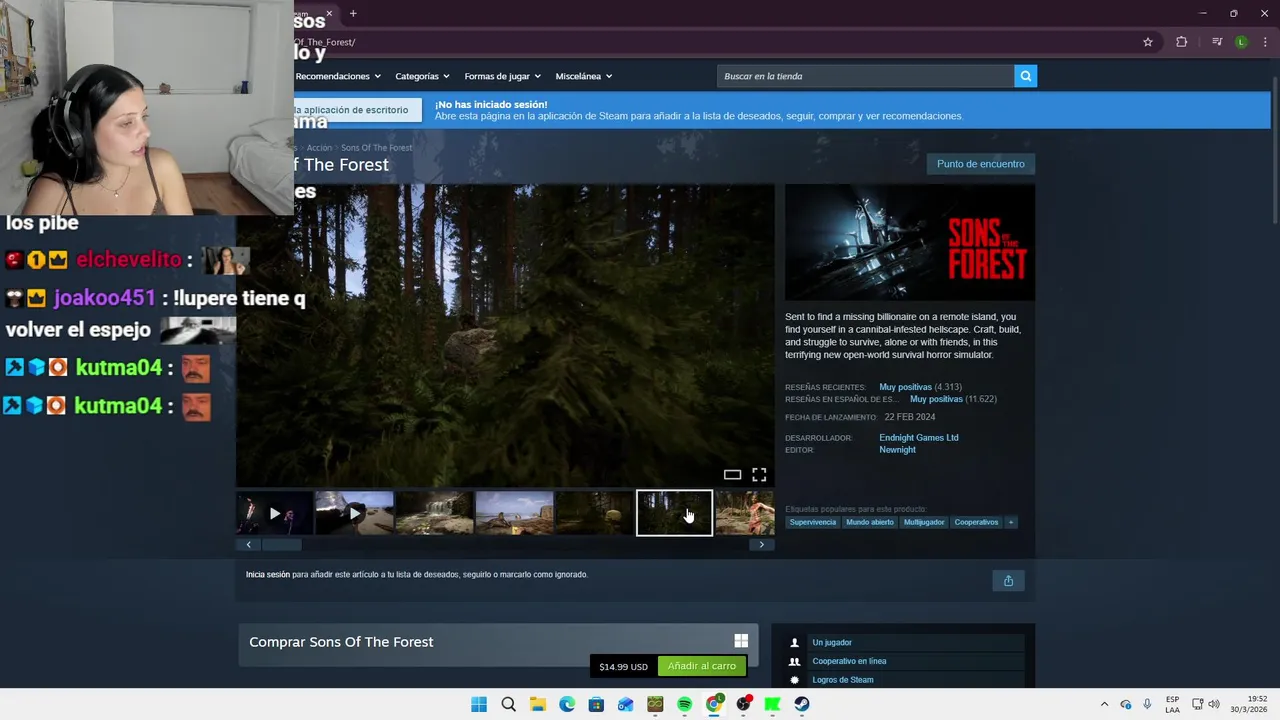This screenshot has height=720, width=1280.
Task: Open File Explorer from the taskbar
Action: 538,704
